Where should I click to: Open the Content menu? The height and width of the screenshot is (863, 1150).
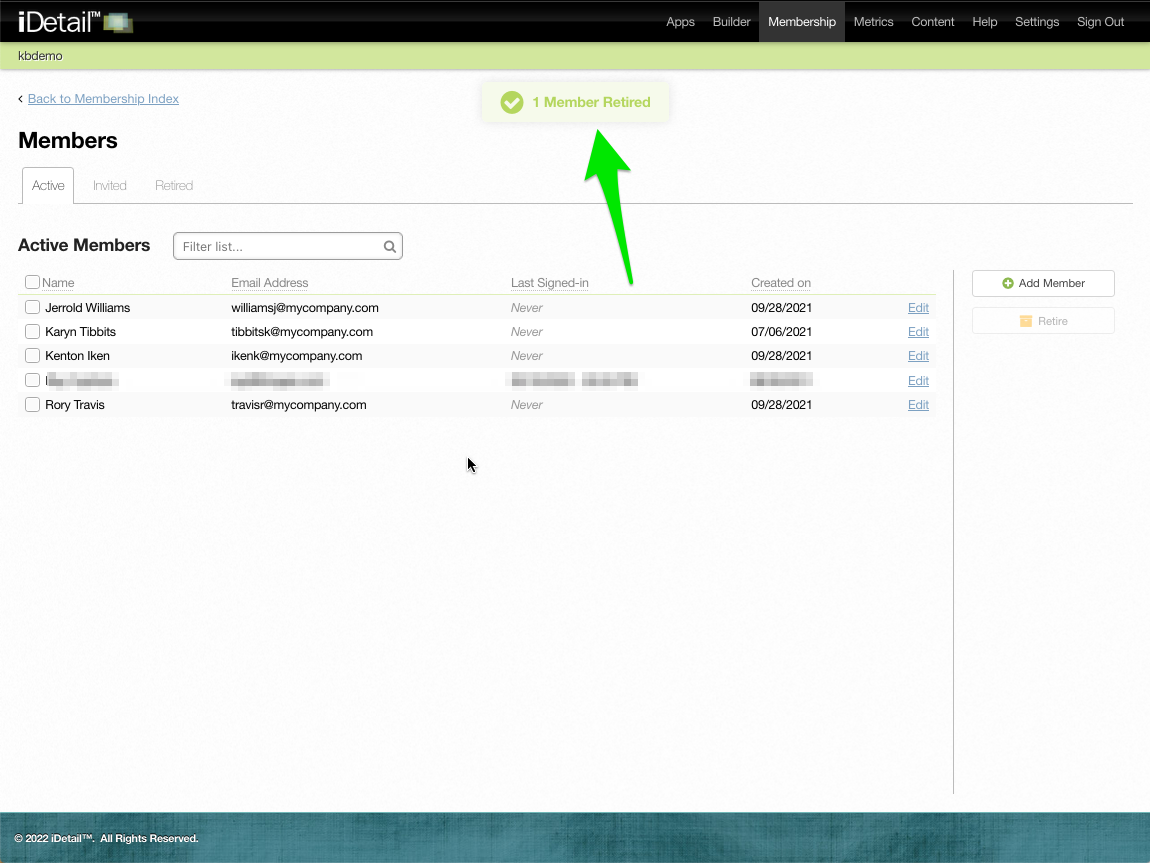tap(933, 22)
